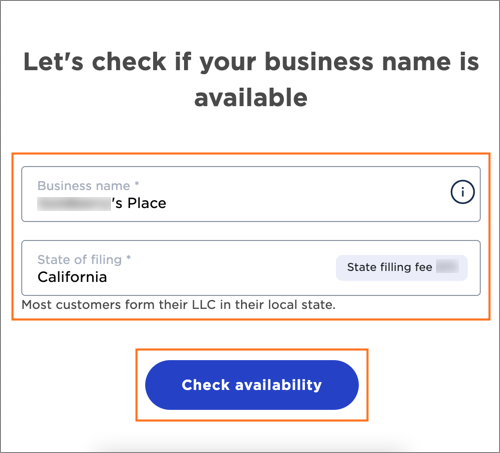Image resolution: width=500 pixels, height=453 pixels.
Task: Click the page heading about business name
Action: [x=251, y=80]
